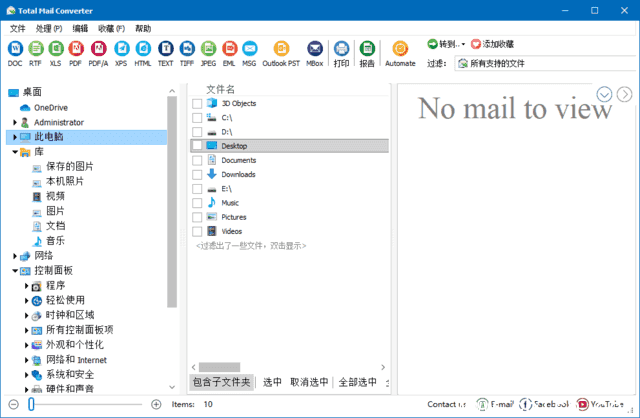Click the 文件名 column header
The height and width of the screenshot is (418, 640).
pos(220,89)
